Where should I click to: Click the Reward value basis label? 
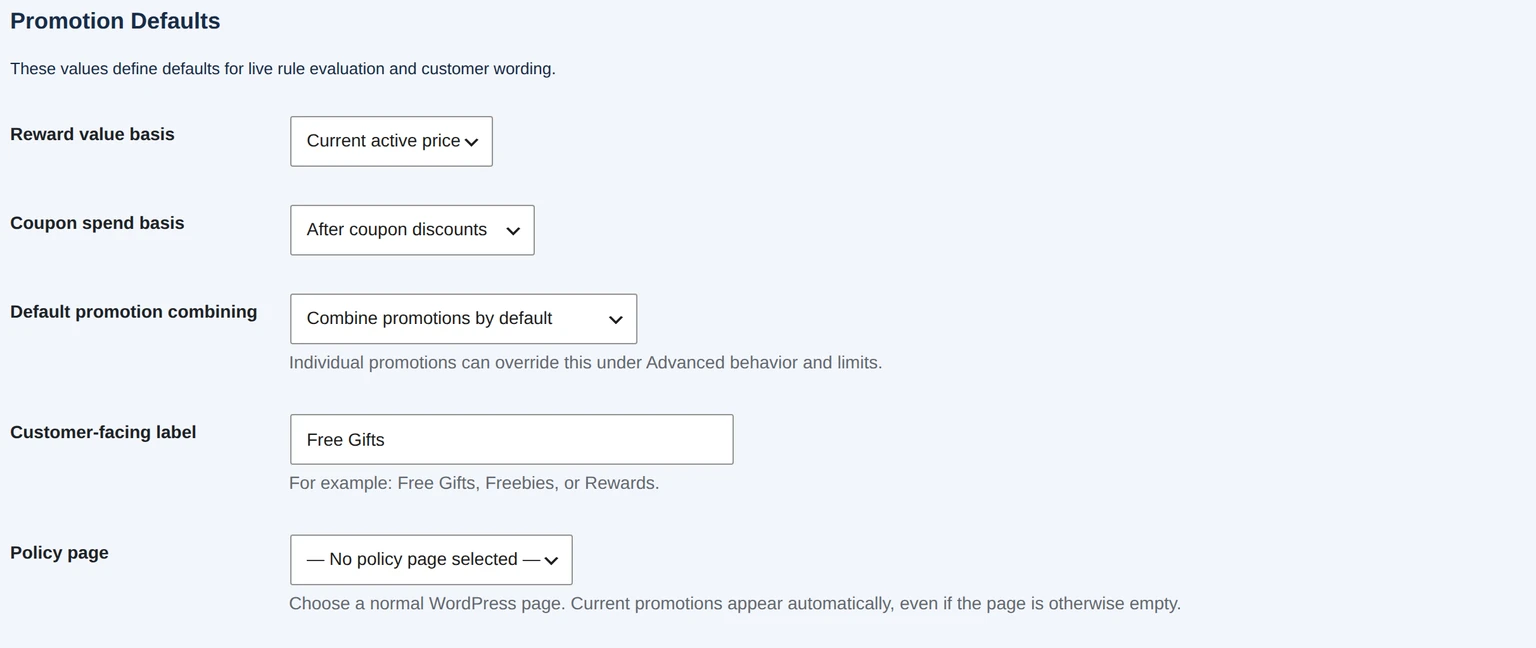[92, 134]
